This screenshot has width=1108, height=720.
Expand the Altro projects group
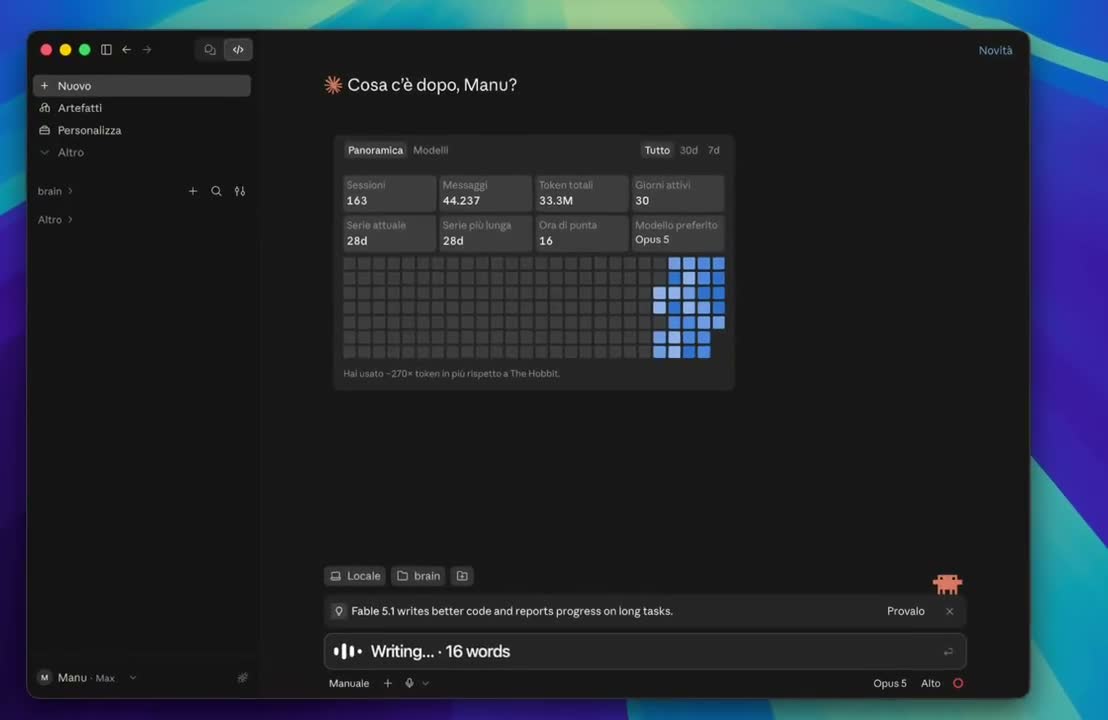pos(55,220)
